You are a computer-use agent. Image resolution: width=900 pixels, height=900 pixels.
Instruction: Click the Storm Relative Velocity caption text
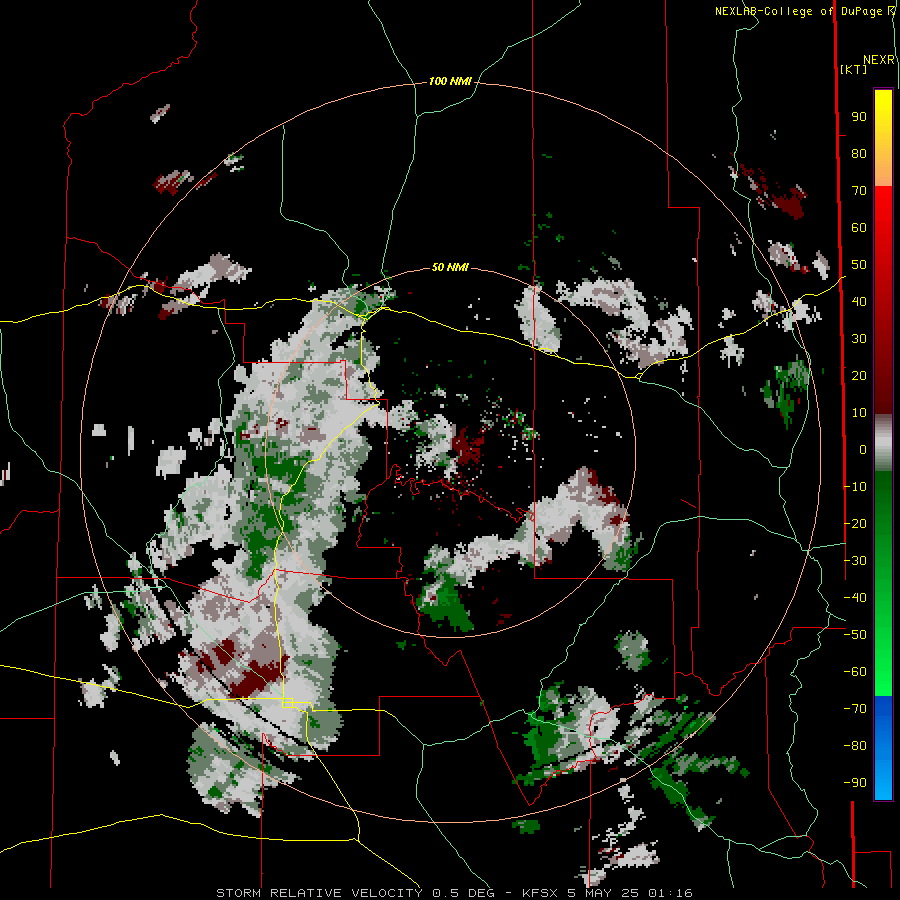(x=454, y=893)
